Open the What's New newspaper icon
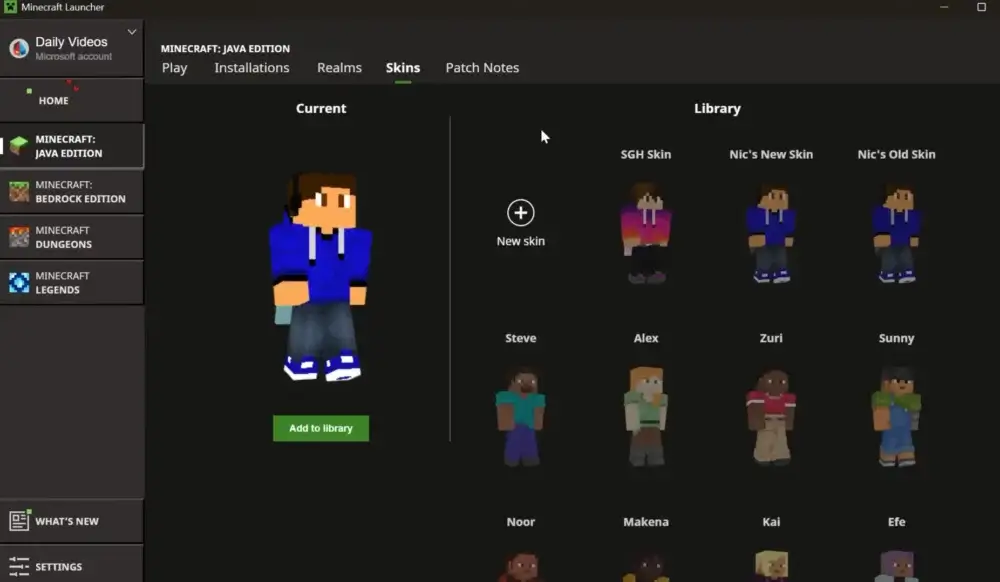The image size is (1000, 582). coord(19,521)
